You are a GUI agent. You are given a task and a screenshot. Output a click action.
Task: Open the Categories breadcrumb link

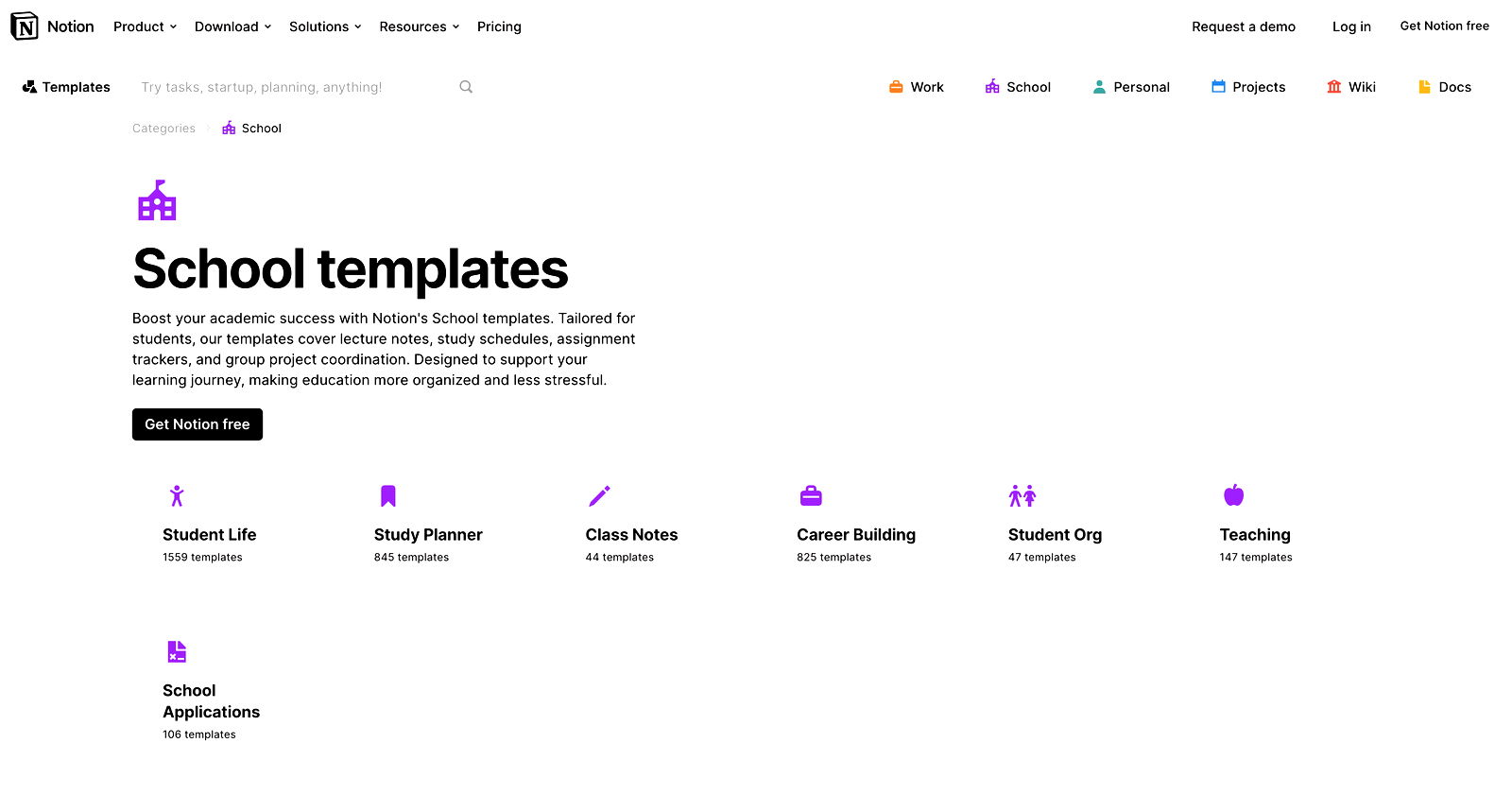[163, 129]
